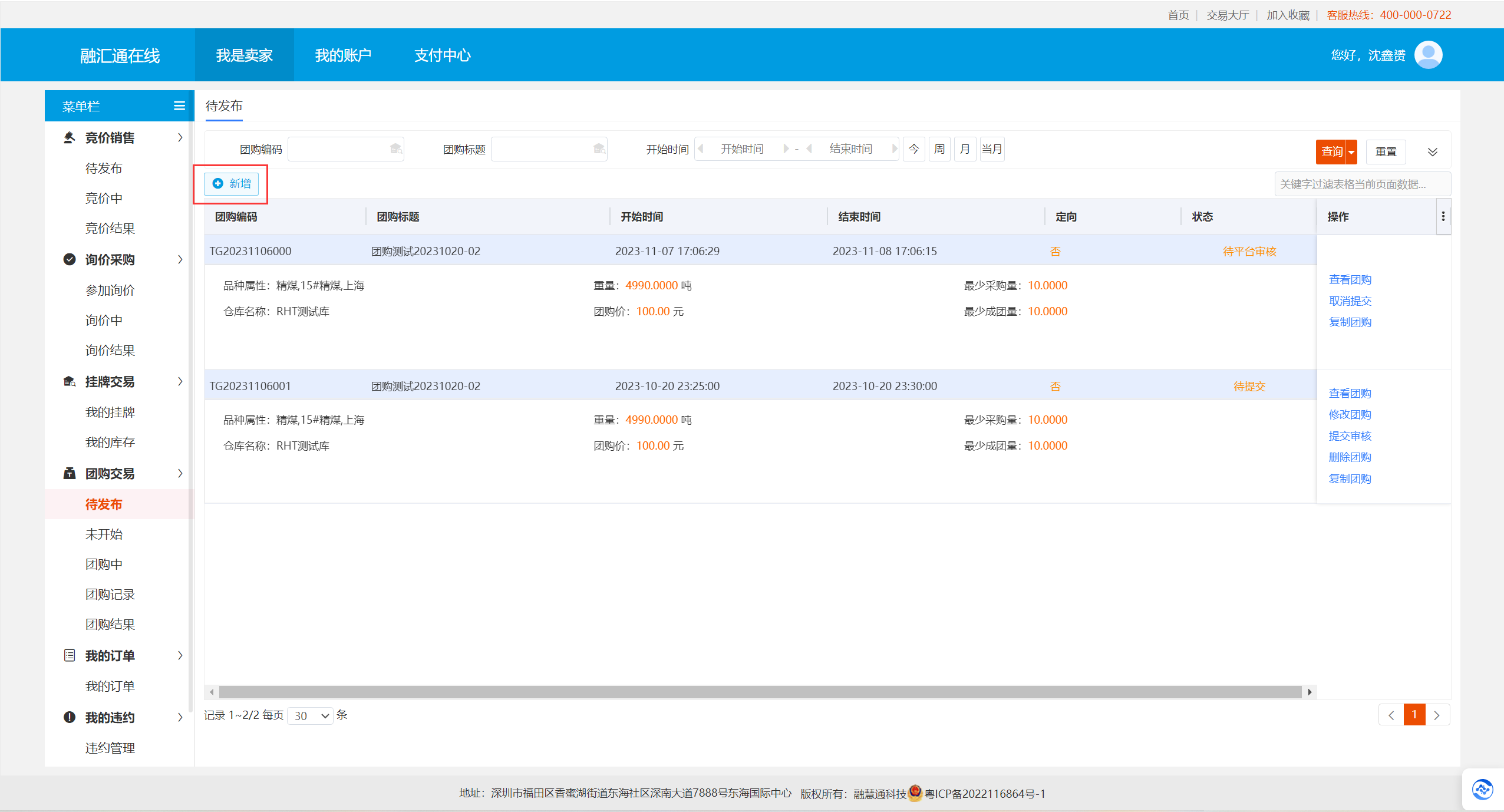Click 修改团购 for TG20231106001
The width and height of the screenshot is (1504, 812).
(1350, 414)
